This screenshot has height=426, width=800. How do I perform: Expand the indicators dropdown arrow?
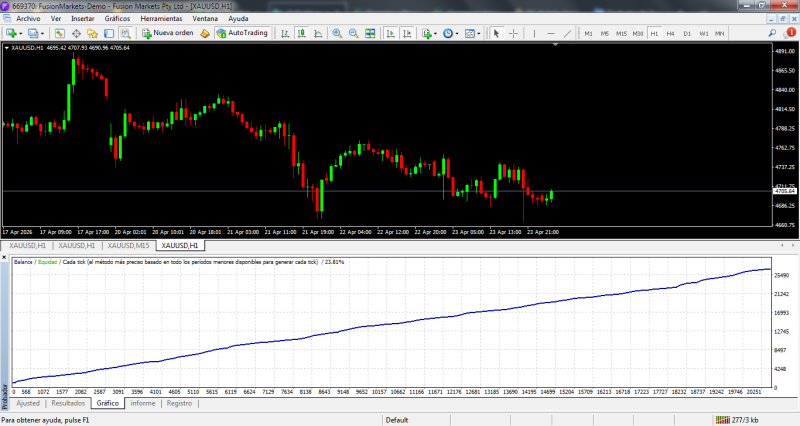click(435, 34)
